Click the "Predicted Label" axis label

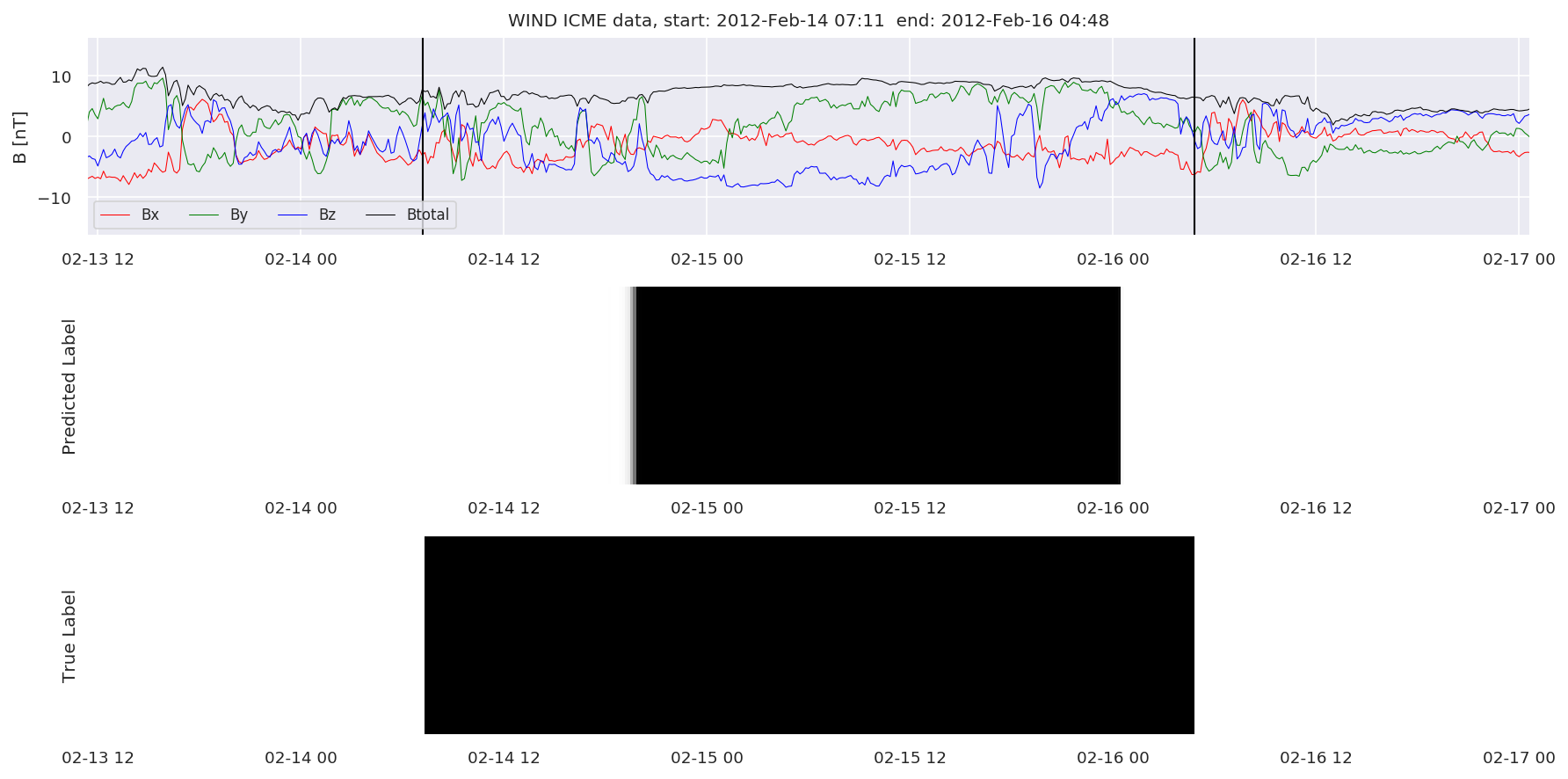point(69,387)
